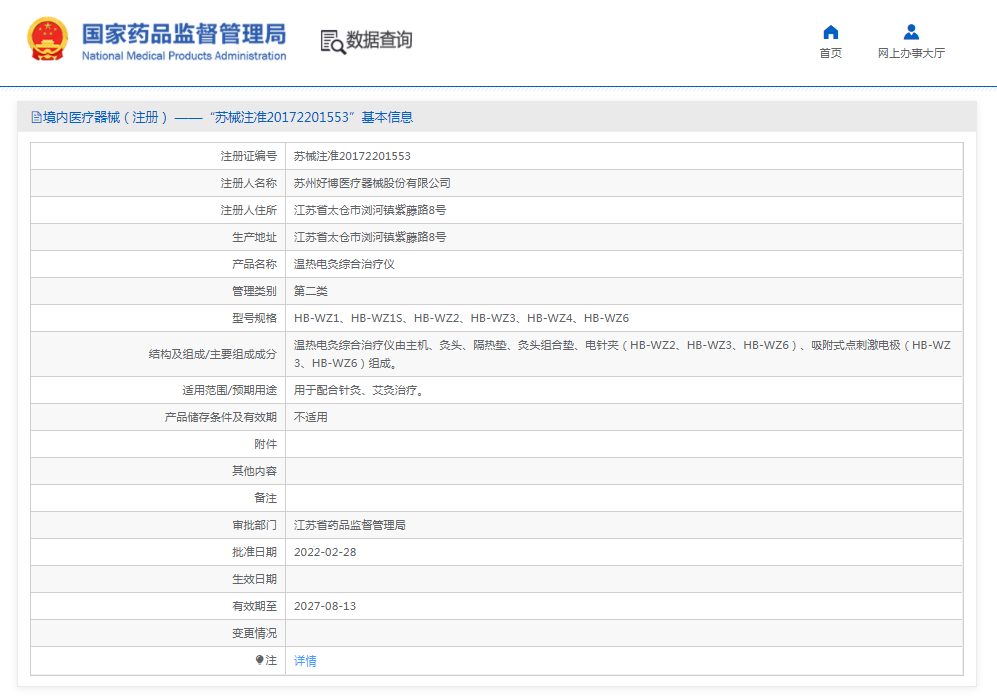Click the 注册证编号 label
Image resolution: width=997 pixels, height=700 pixels.
click(x=249, y=156)
